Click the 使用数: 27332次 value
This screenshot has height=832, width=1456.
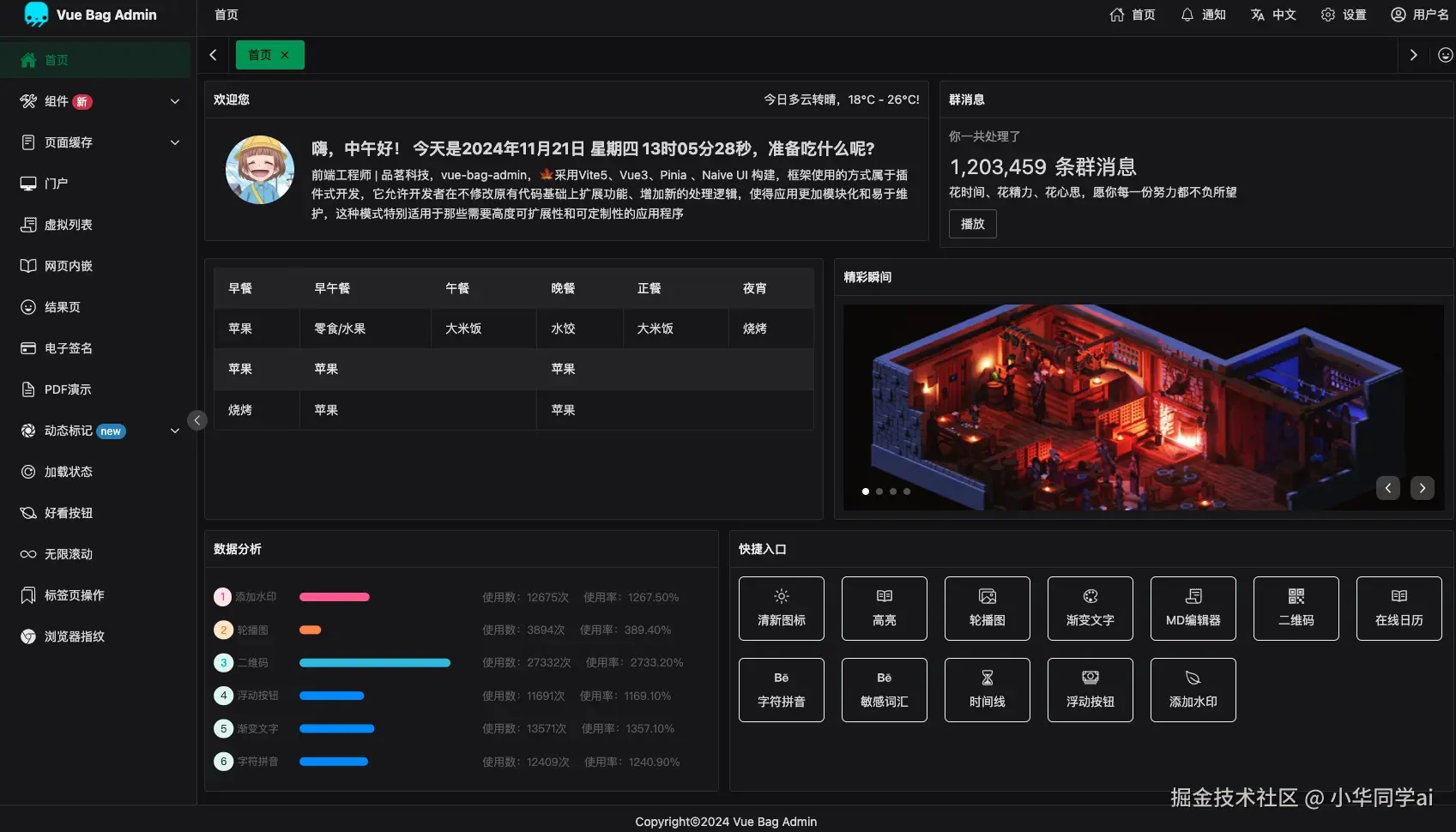tap(527, 663)
